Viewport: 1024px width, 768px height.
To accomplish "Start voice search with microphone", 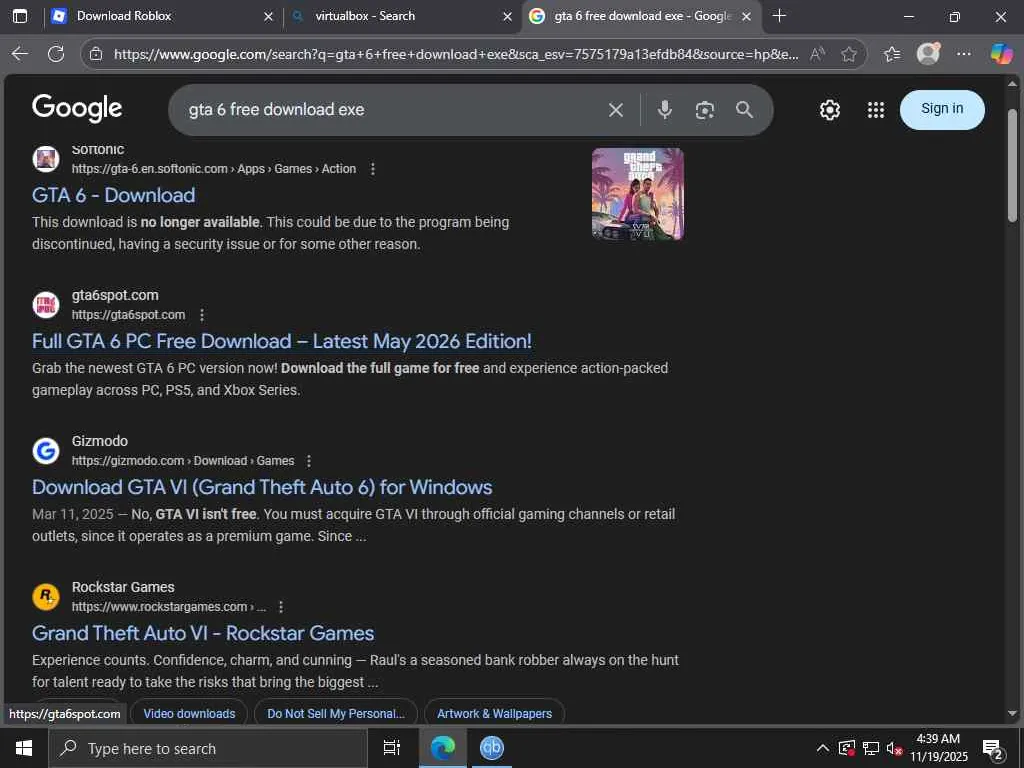I will coord(665,110).
